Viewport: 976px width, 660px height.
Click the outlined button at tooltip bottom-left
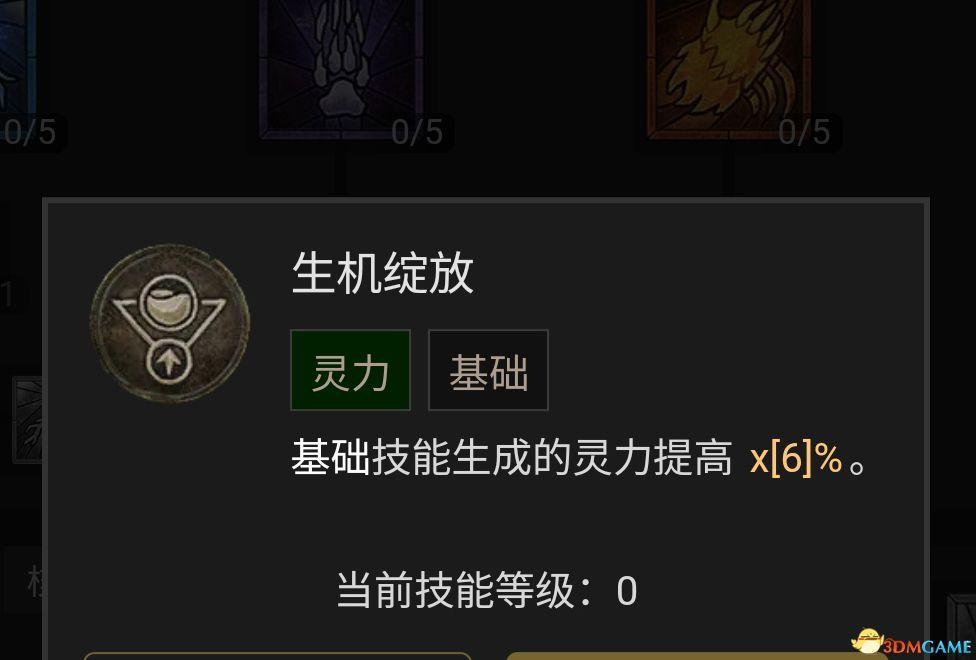(278, 656)
